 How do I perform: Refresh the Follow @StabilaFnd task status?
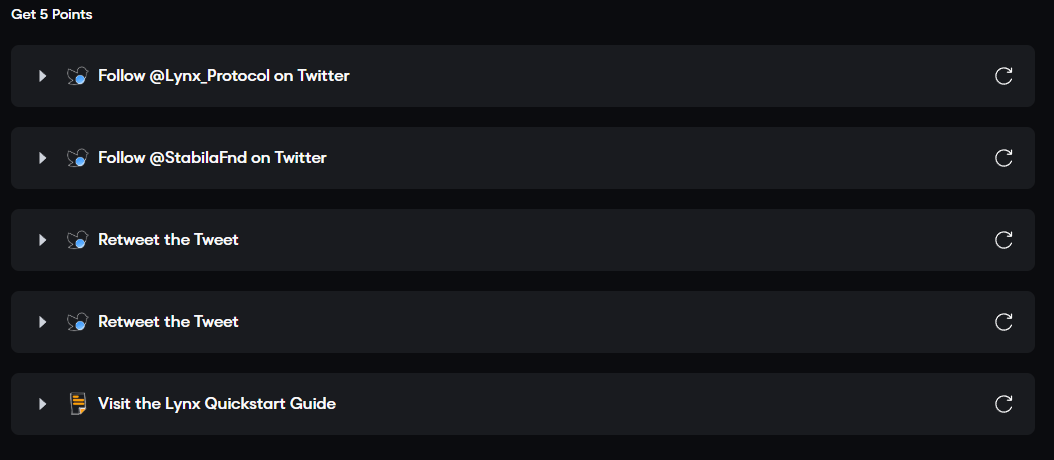pyautogui.click(x=1004, y=158)
